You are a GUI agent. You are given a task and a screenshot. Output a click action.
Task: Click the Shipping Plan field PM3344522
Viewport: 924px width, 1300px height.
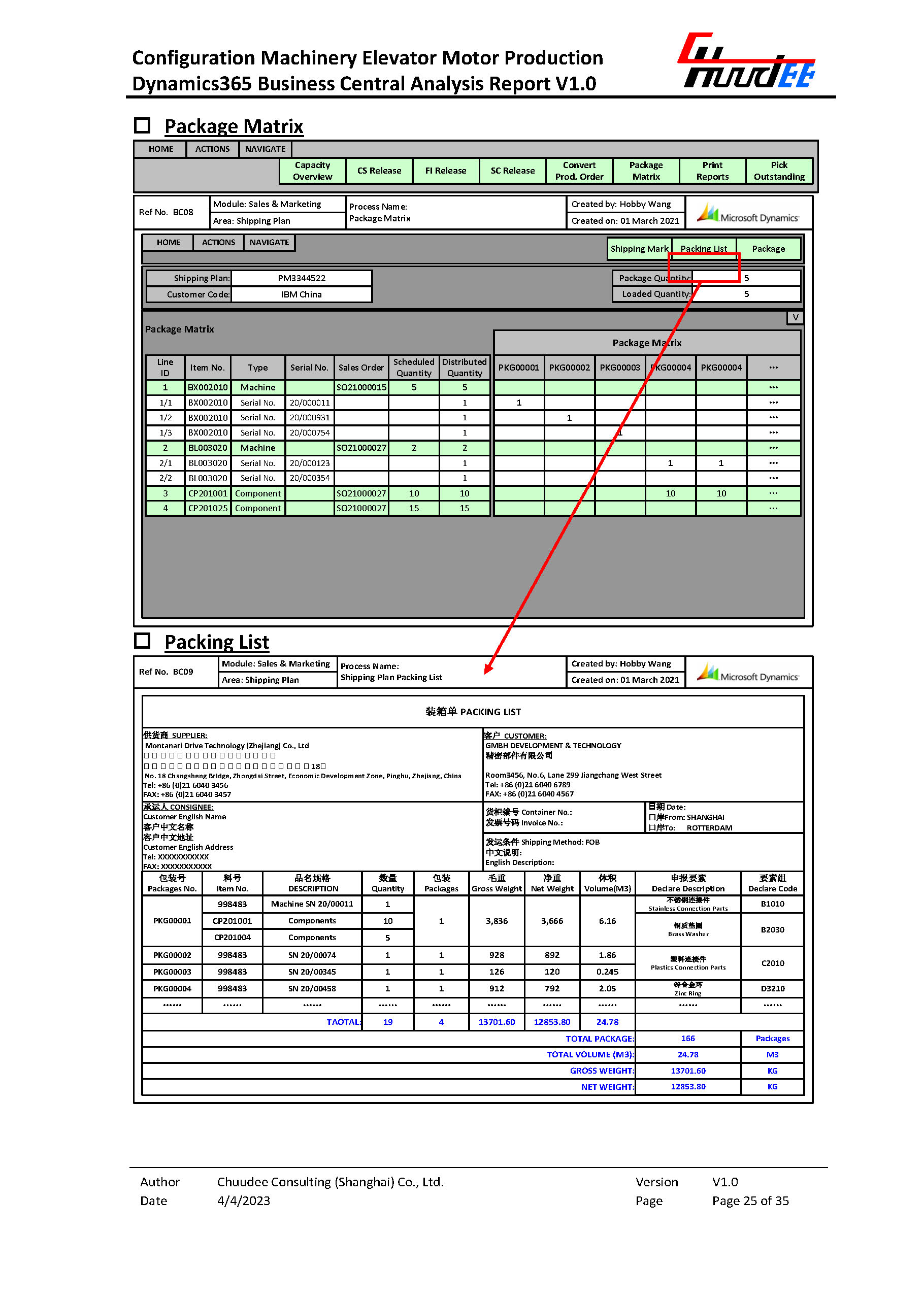tap(302, 278)
